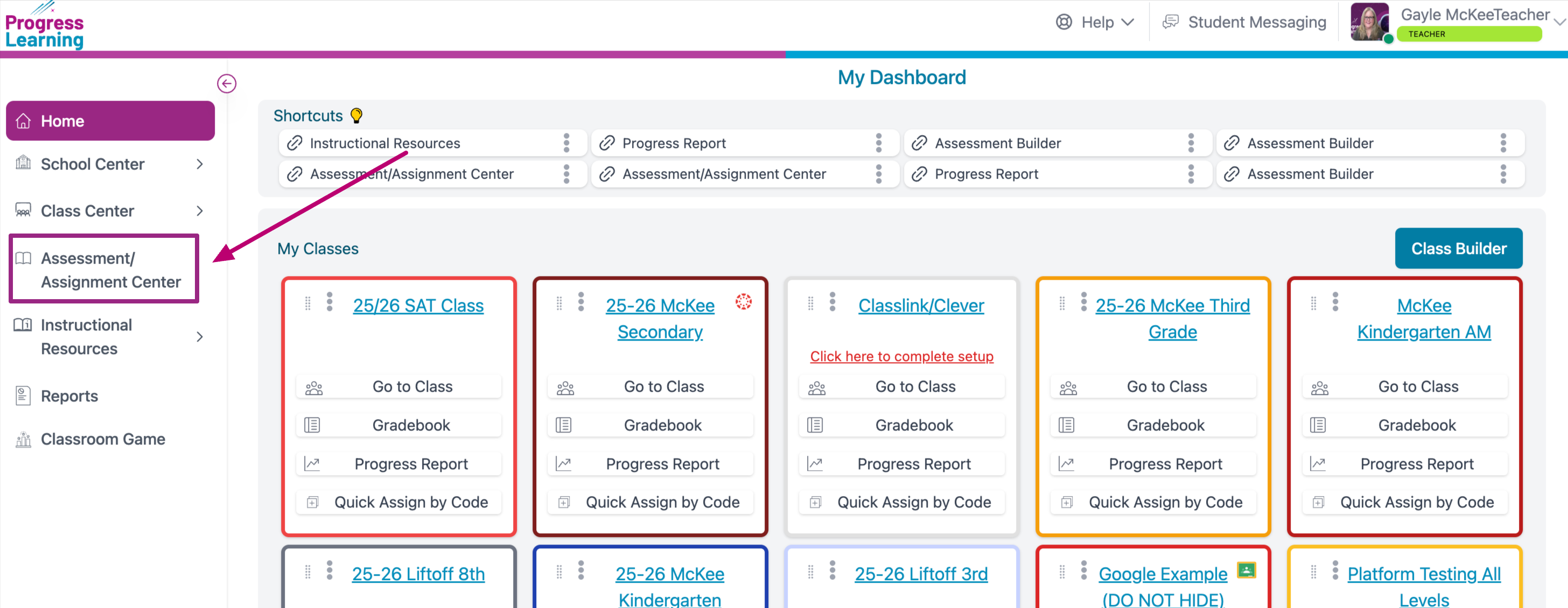The height and width of the screenshot is (608, 1568).
Task: Click drag handle on Classlink/Clever class card
Action: pos(810,303)
